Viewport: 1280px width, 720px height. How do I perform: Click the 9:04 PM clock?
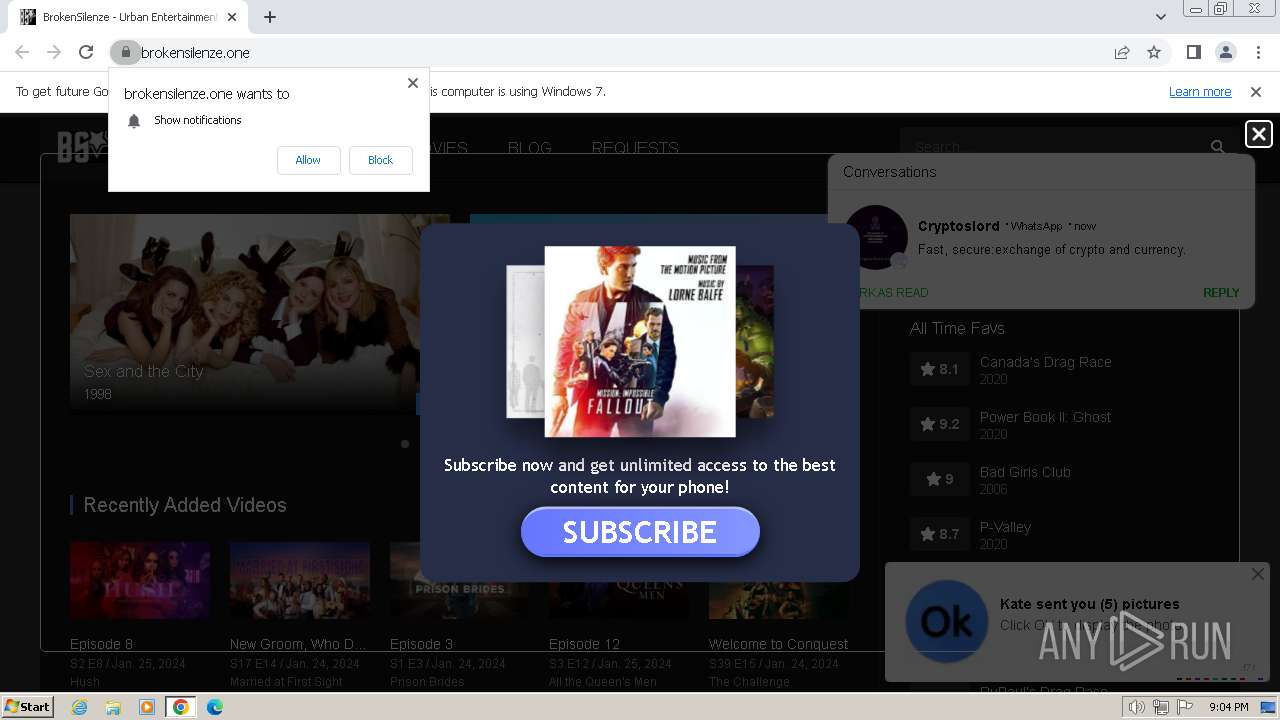tap(1229, 707)
